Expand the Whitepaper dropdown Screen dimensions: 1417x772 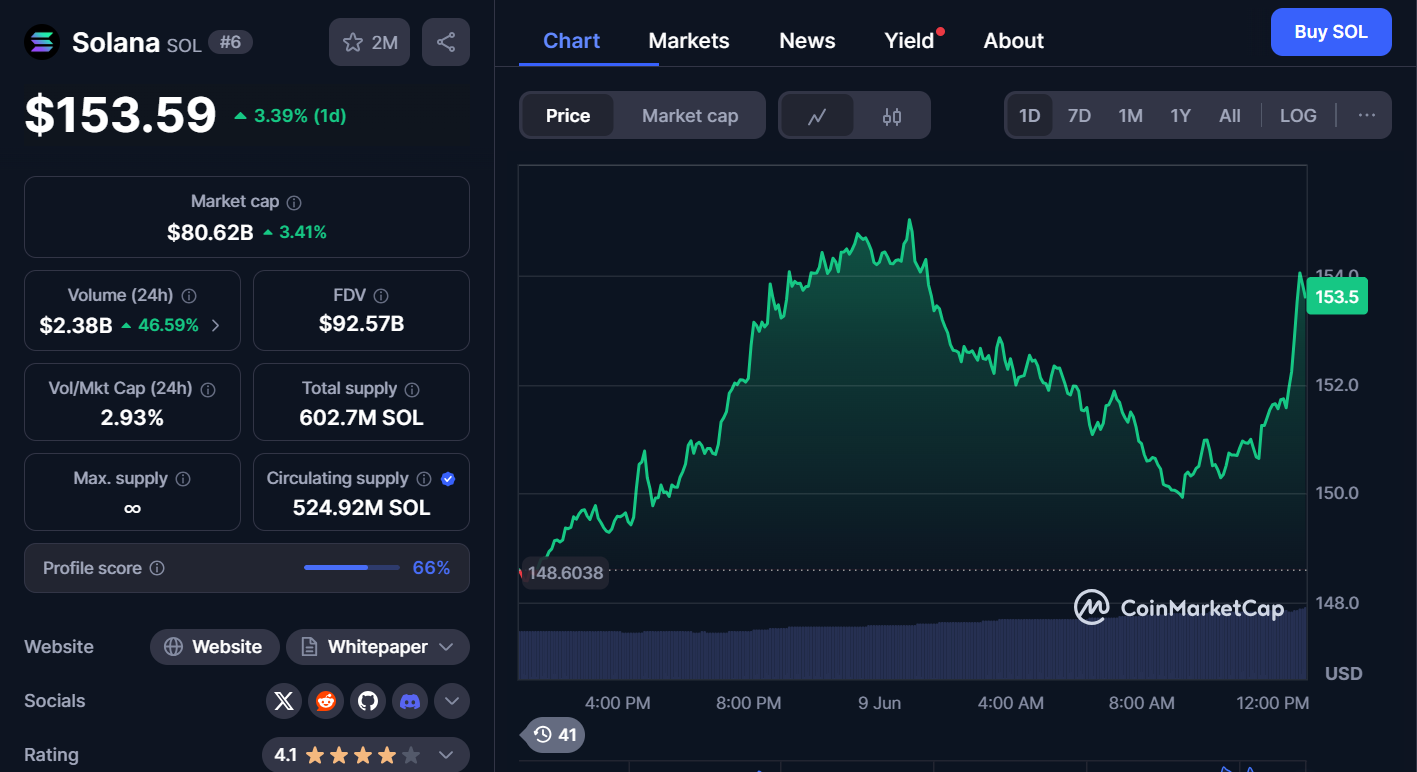click(378, 647)
